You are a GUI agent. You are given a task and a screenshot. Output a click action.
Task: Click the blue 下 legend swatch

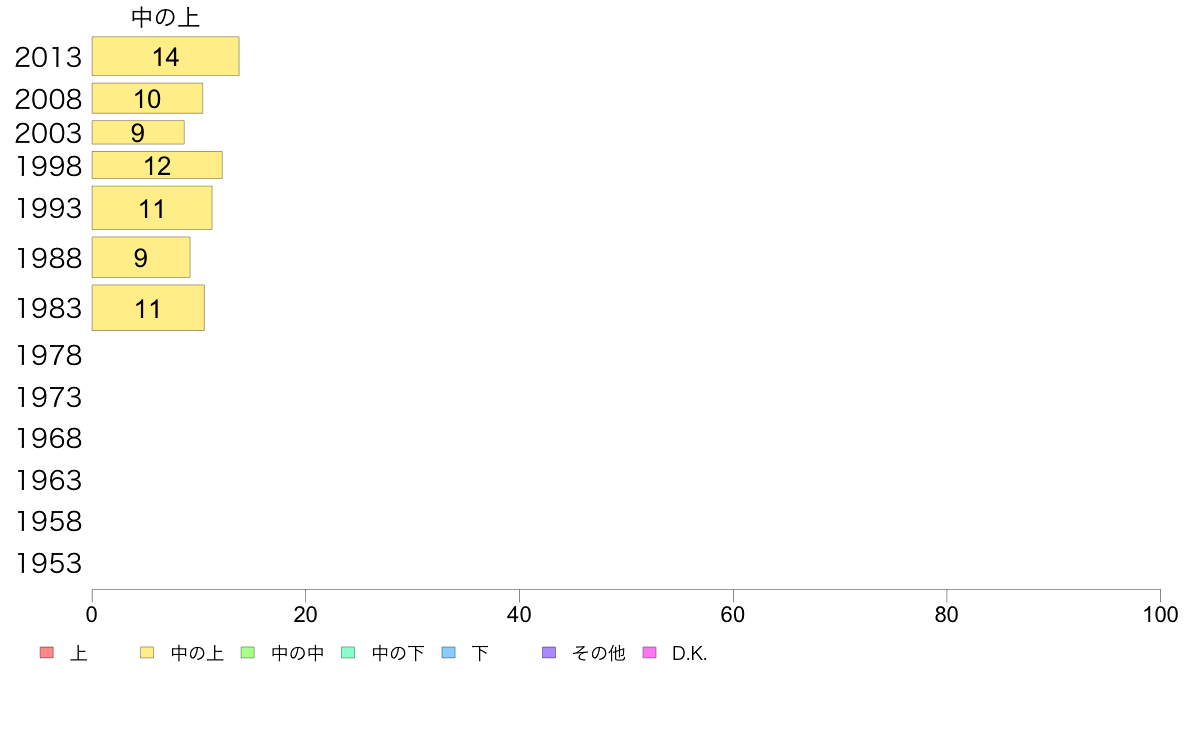tap(449, 653)
